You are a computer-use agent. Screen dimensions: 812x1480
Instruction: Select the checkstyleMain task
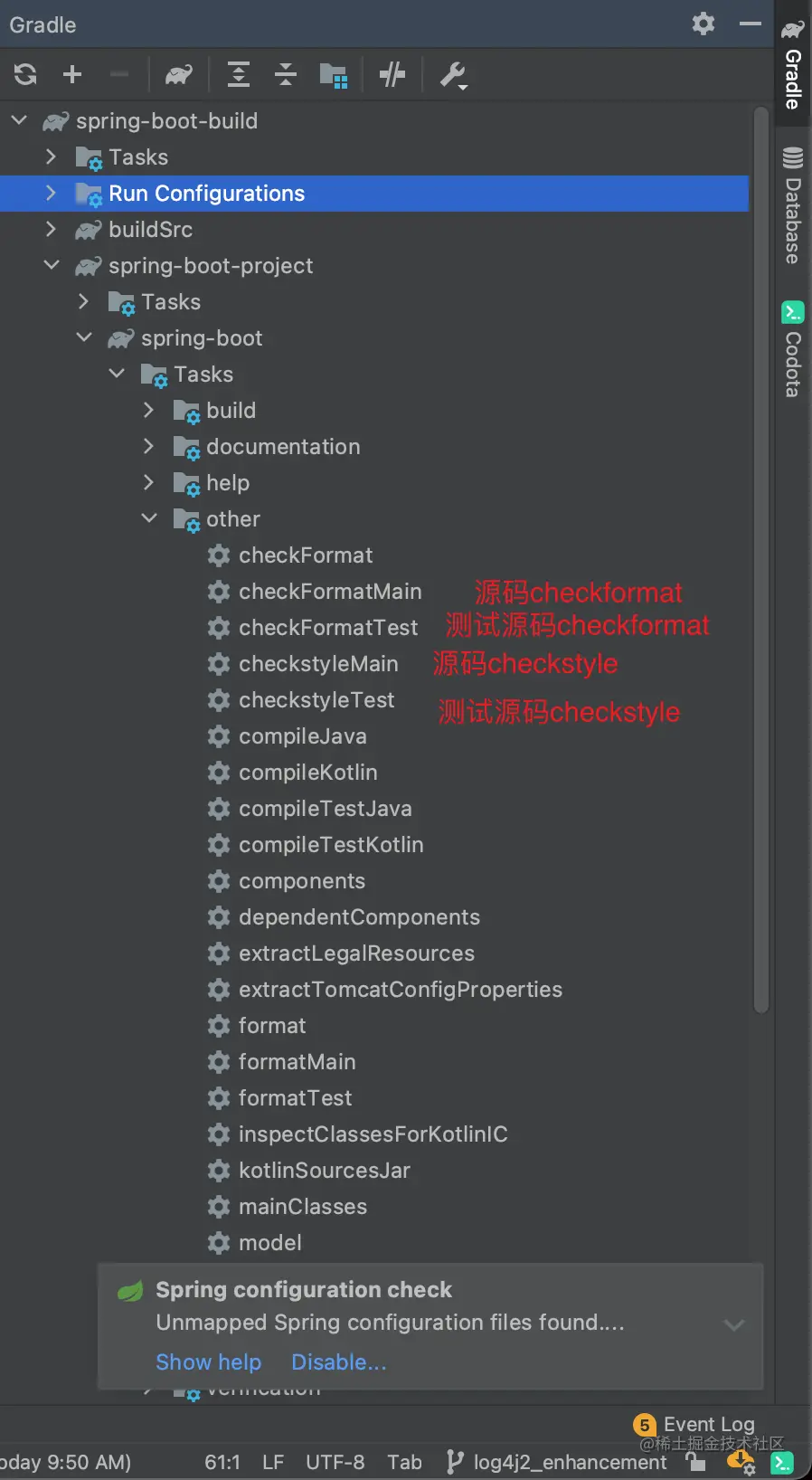click(318, 663)
